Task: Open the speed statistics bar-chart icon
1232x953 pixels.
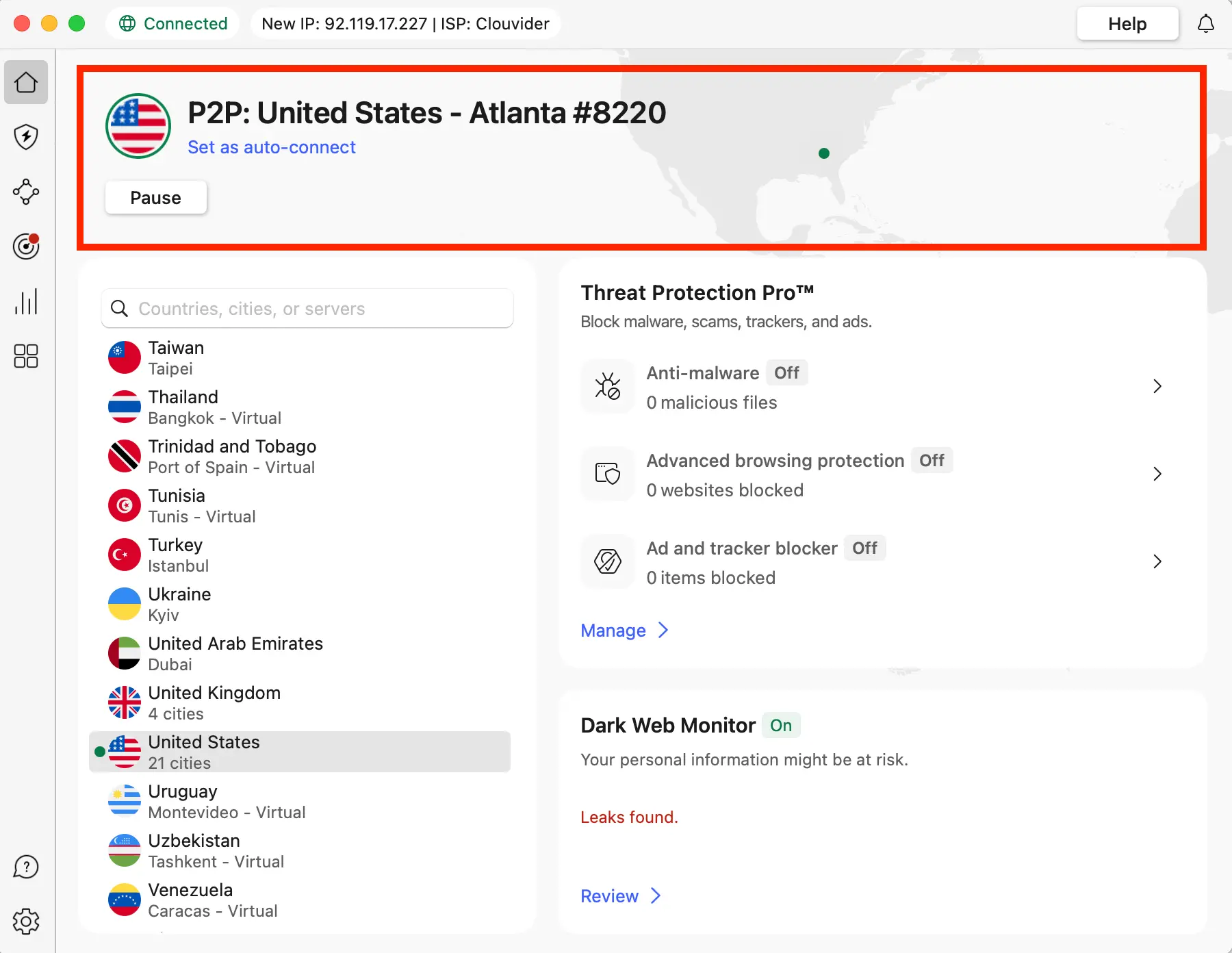Action: point(25,301)
